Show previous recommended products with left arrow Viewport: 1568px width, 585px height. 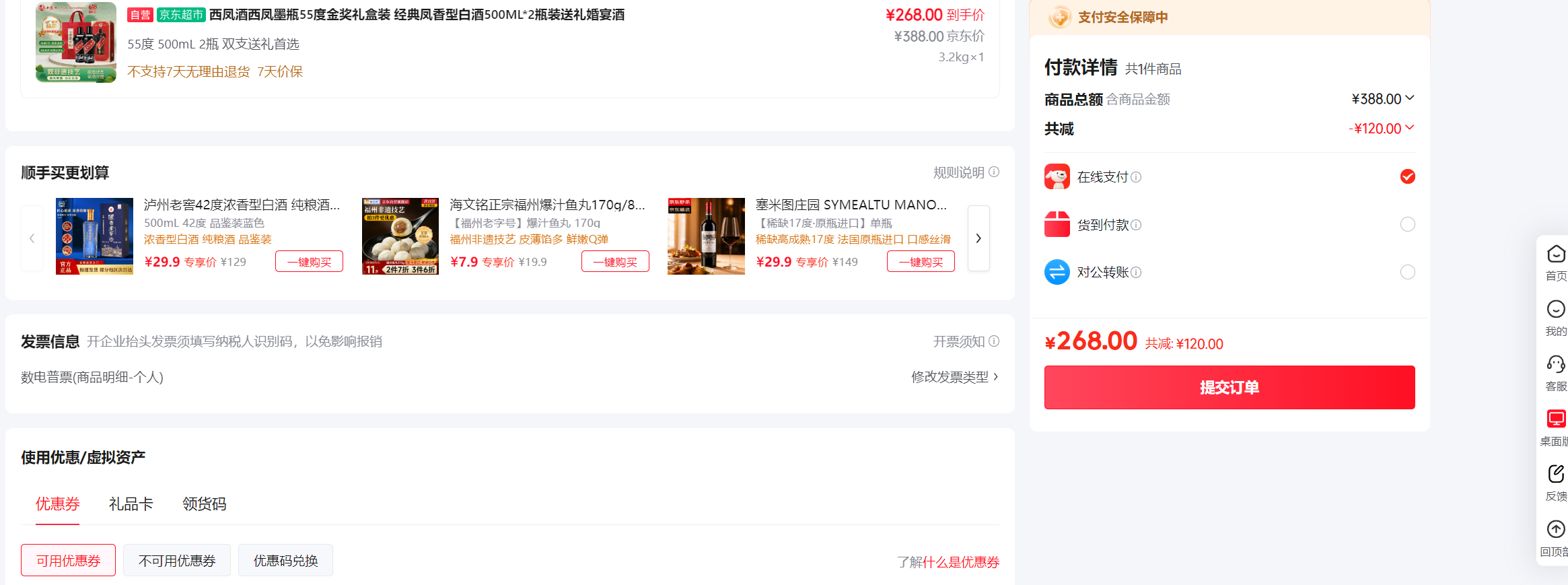pos(32,238)
